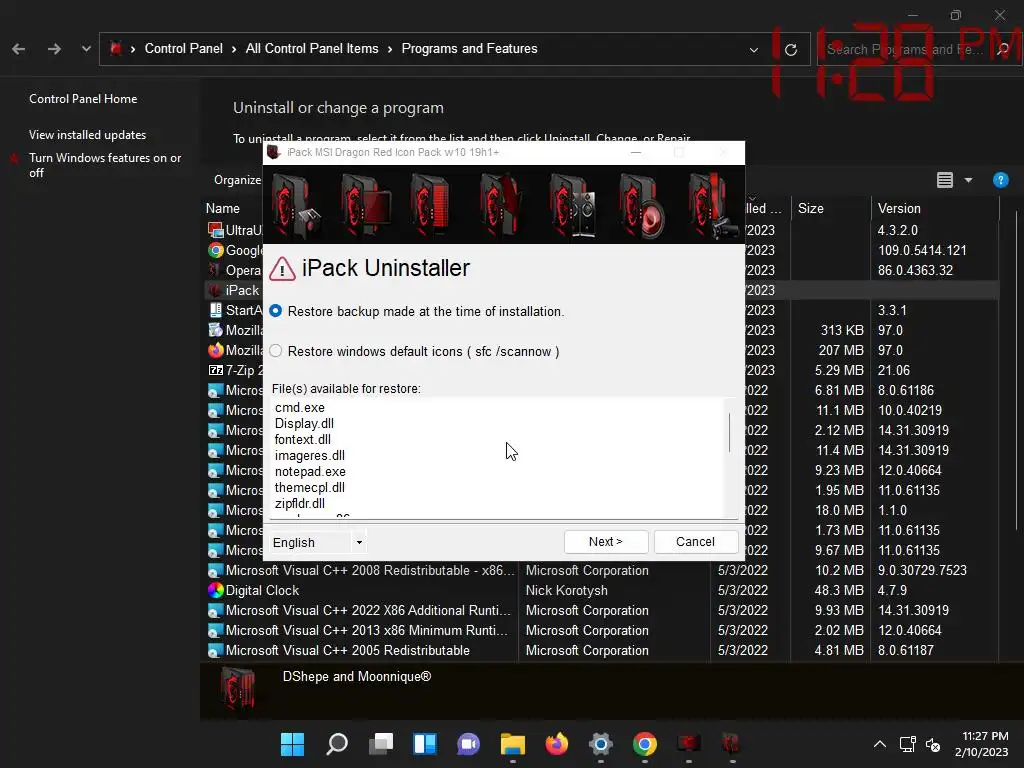Select Microsoft Visual C++ 2008 Redistributable row
Image resolution: width=1024 pixels, height=768 pixels.
601,571
